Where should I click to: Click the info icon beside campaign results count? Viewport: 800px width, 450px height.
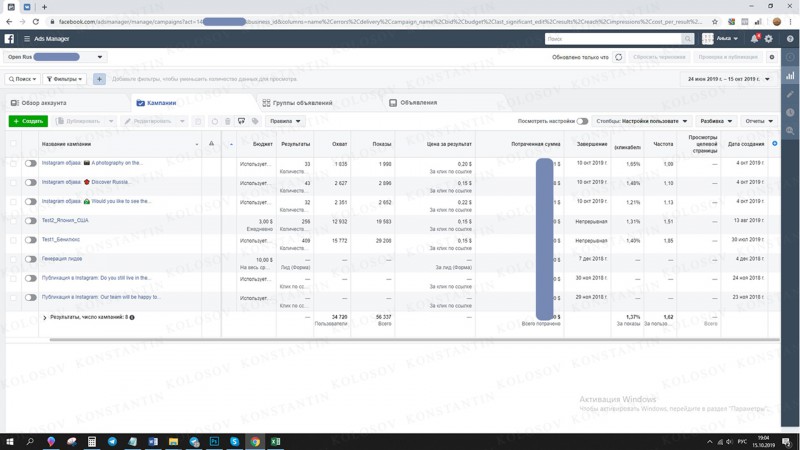(x=132, y=317)
